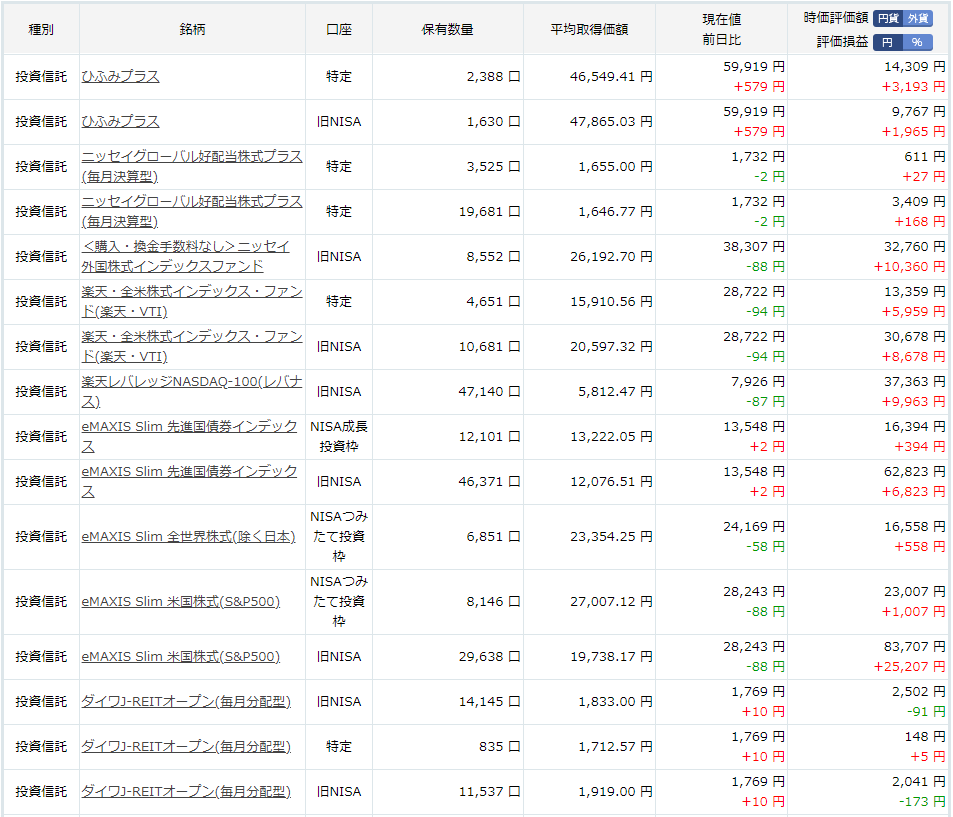Select holding quantity 47,140 口
The height and width of the screenshot is (817, 953).
coord(489,391)
